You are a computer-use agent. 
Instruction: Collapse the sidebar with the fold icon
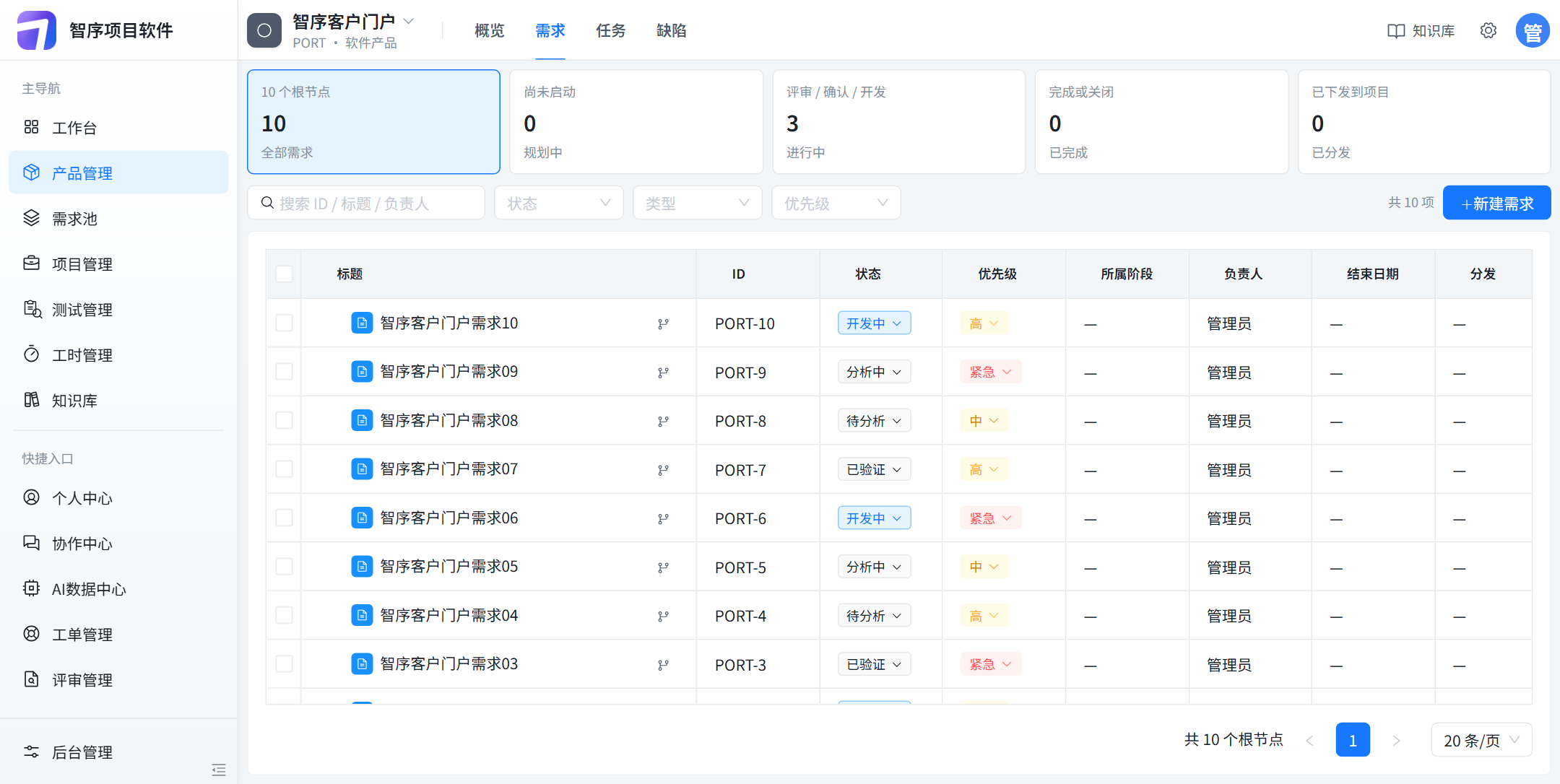(x=219, y=770)
